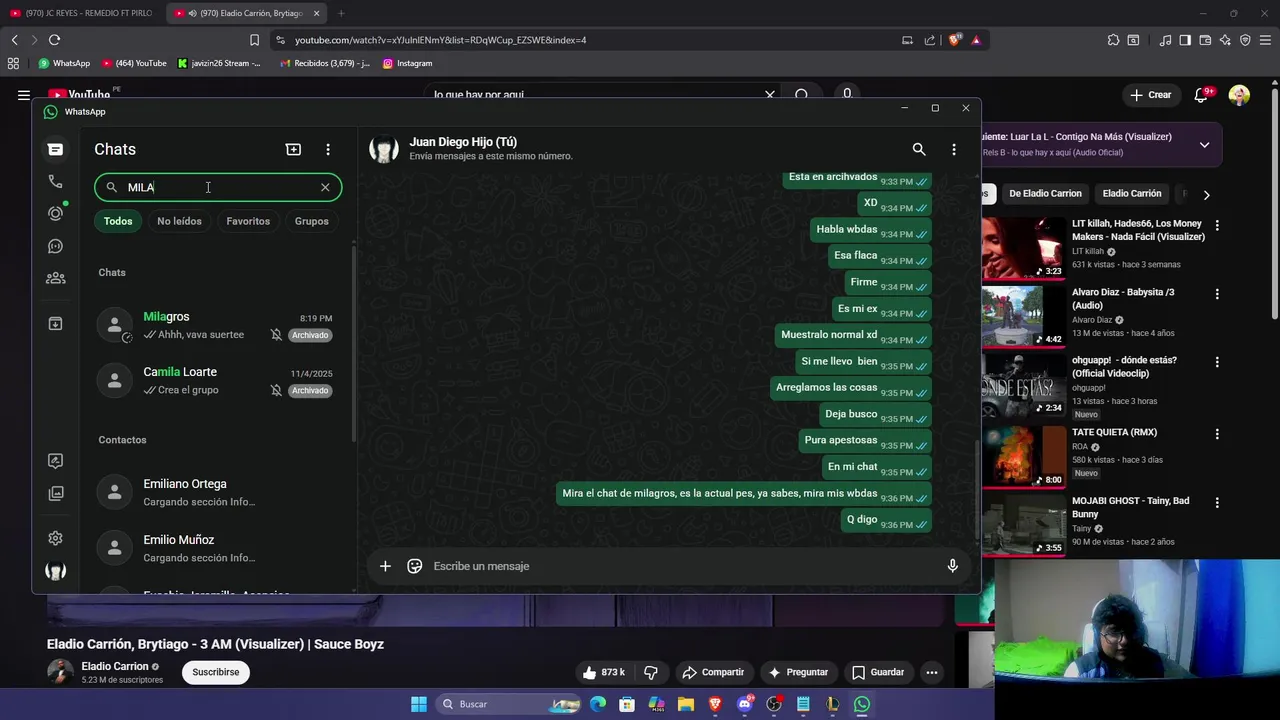Select the Todos filter chip
The image size is (1280, 720).
(118, 221)
